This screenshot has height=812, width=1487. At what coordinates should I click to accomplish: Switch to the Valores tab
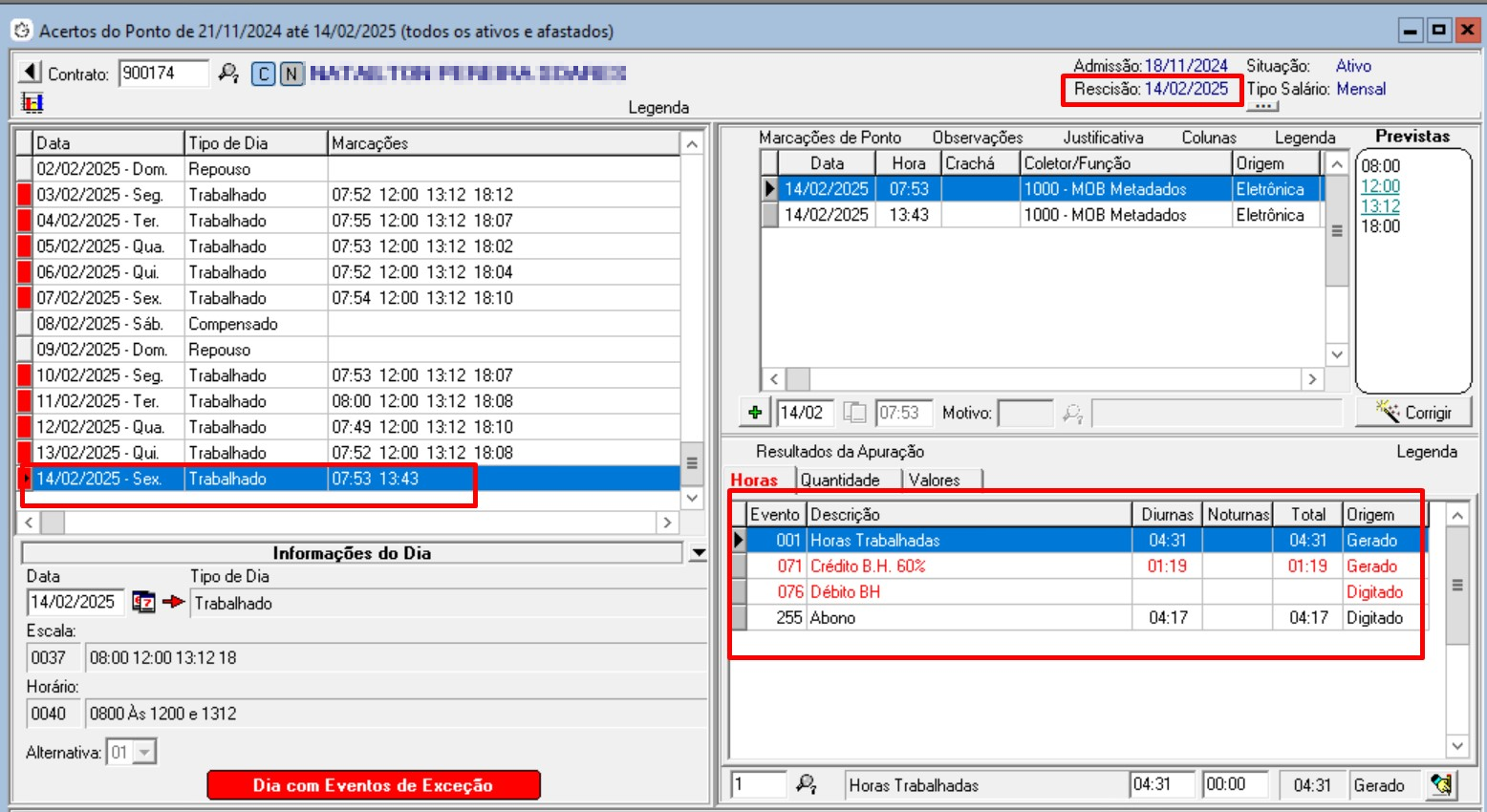coord(935,480)
